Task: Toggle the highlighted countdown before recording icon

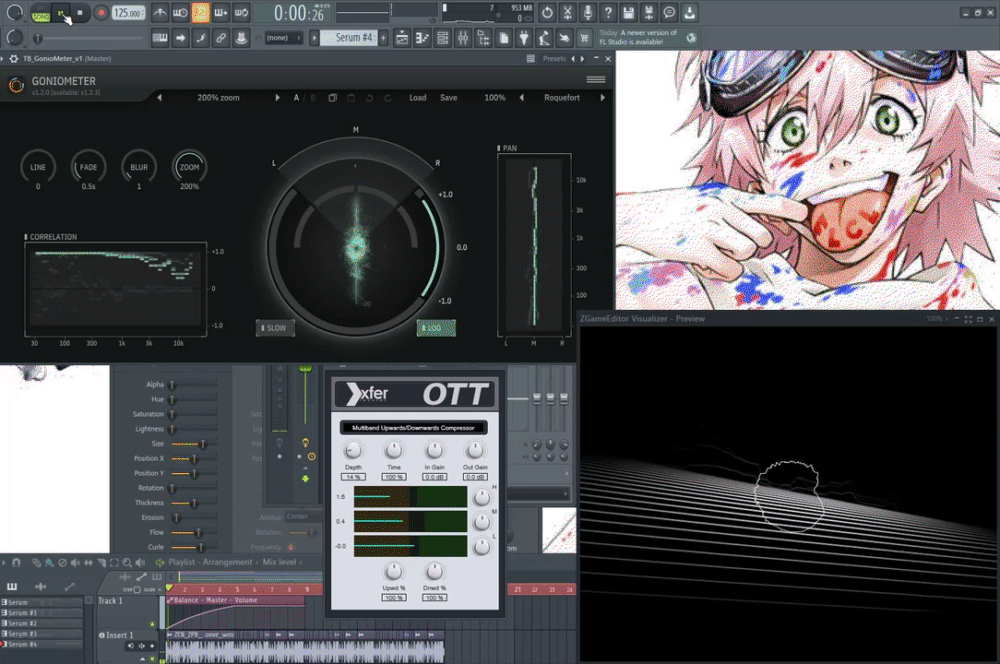Action: (x=200, y=12)
